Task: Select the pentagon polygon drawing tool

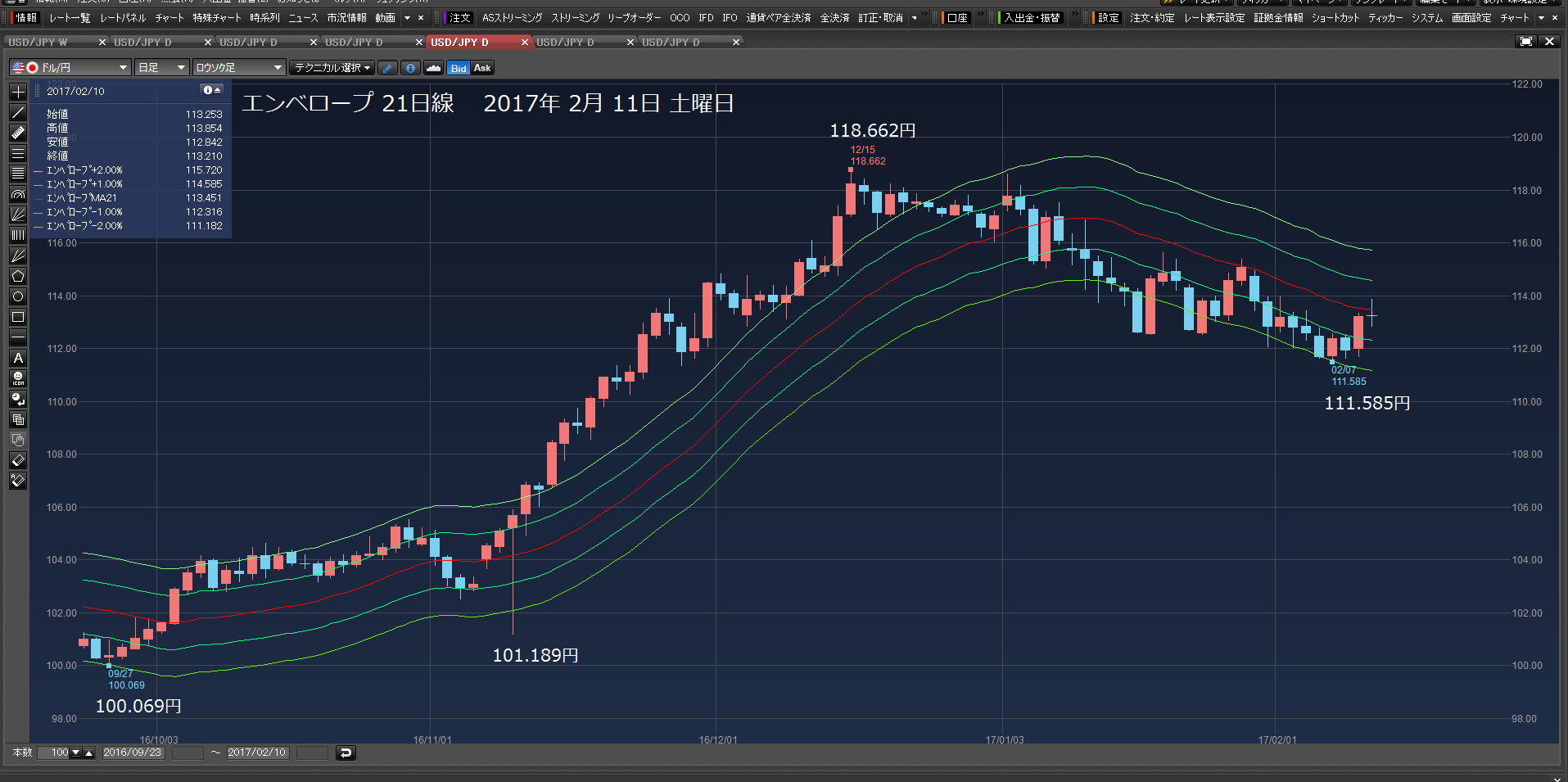Action: (18, 276)
